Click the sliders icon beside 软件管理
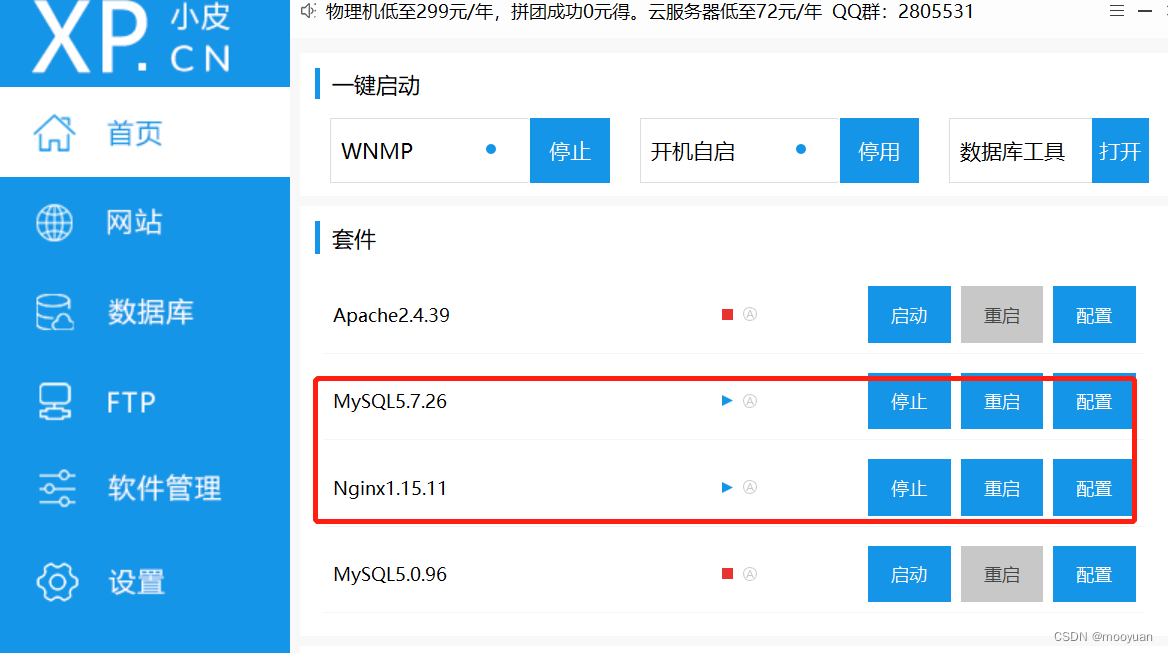Viewport: 1168px width, 653px height. (57, 488)
